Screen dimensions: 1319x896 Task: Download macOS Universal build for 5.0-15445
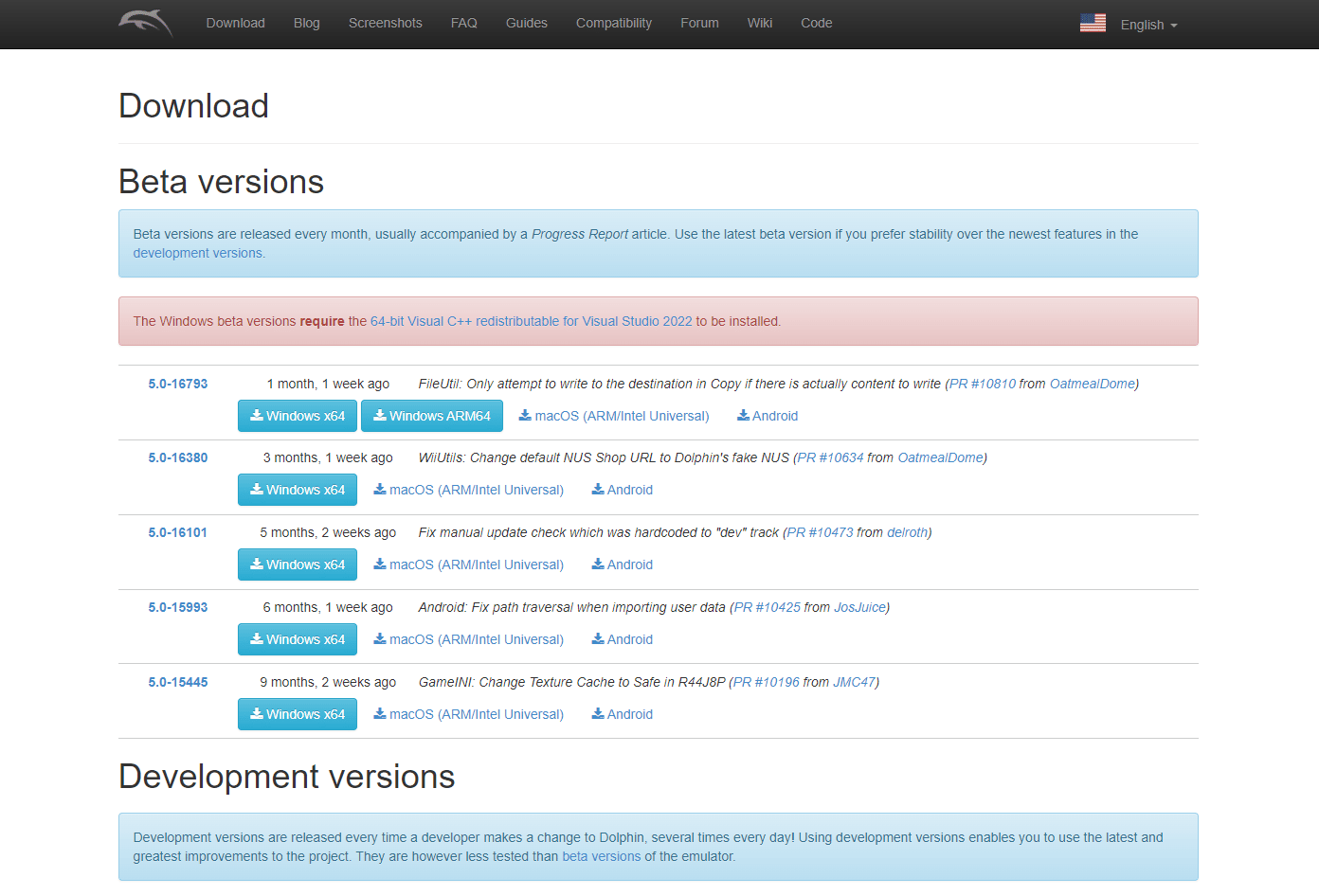pyautogui.click(x=469, y=714)
